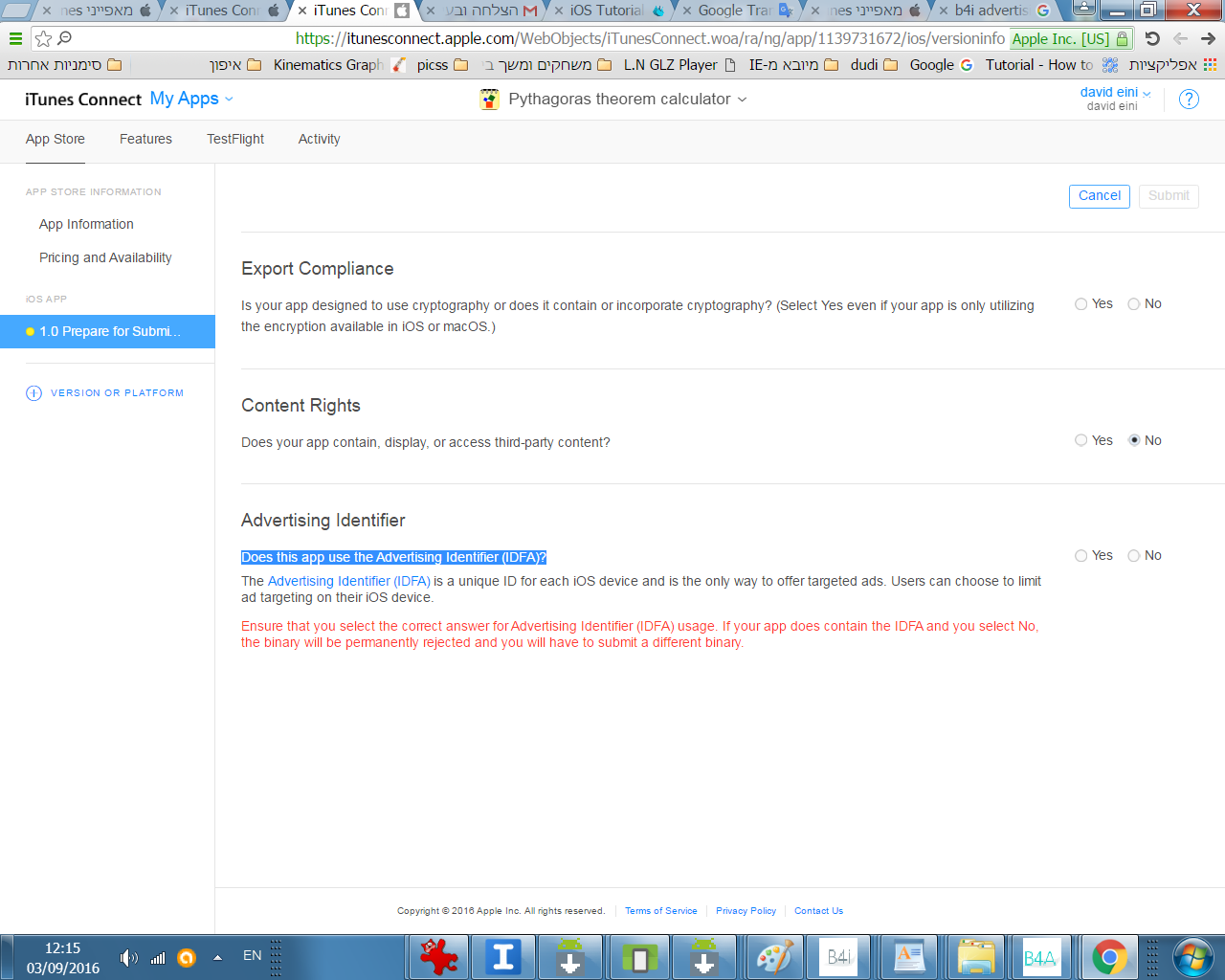Open the Privacy Policy footer link

(746, 911)
